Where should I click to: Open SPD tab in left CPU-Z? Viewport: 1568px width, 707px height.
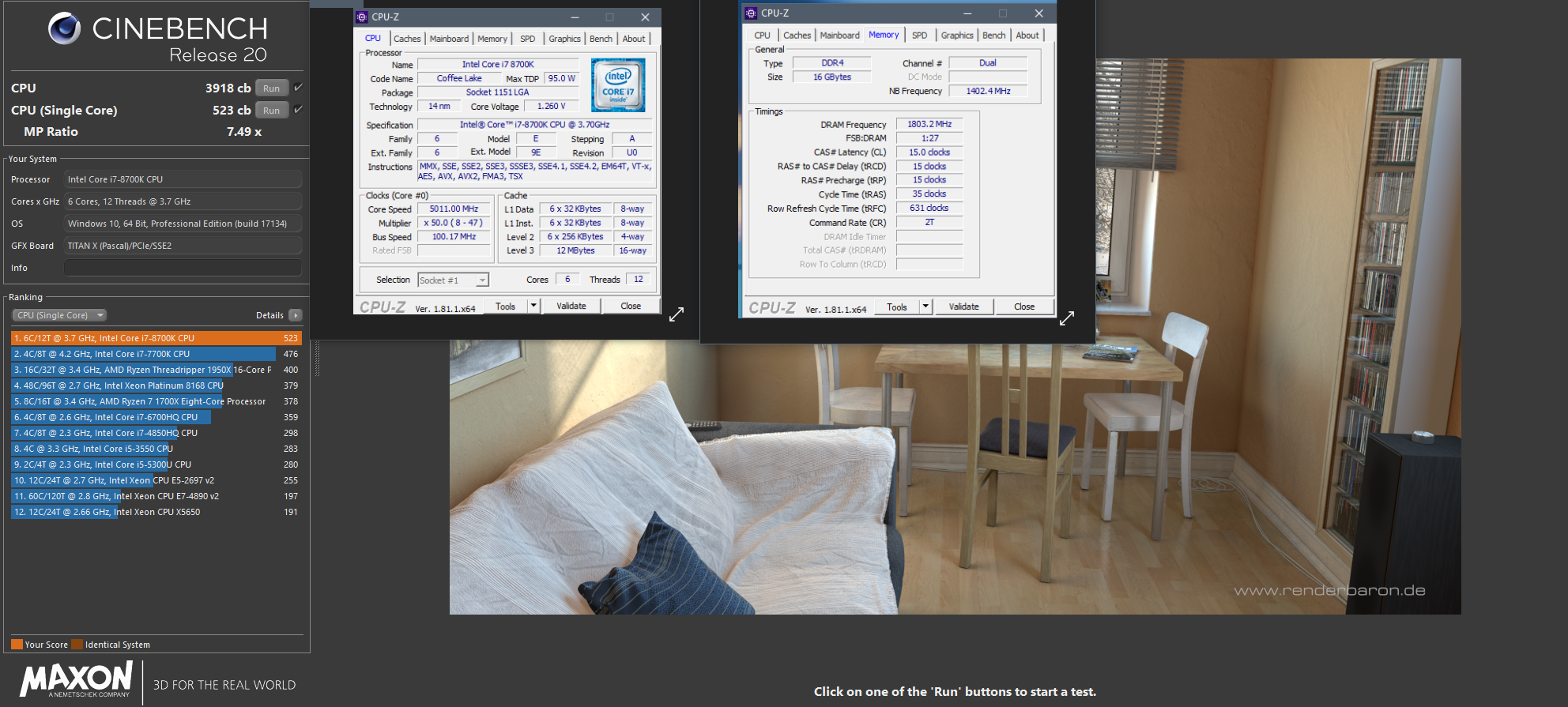click(x=528, y=39)
